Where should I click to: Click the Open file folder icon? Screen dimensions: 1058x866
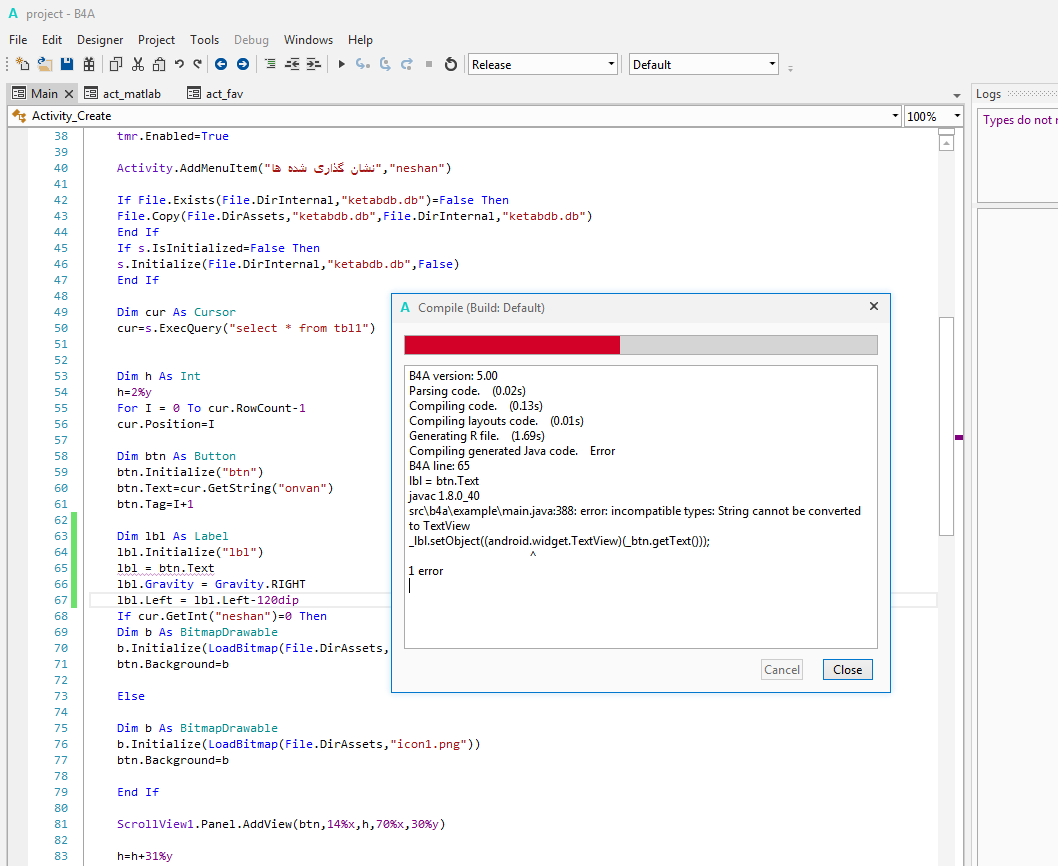[45, 64]
